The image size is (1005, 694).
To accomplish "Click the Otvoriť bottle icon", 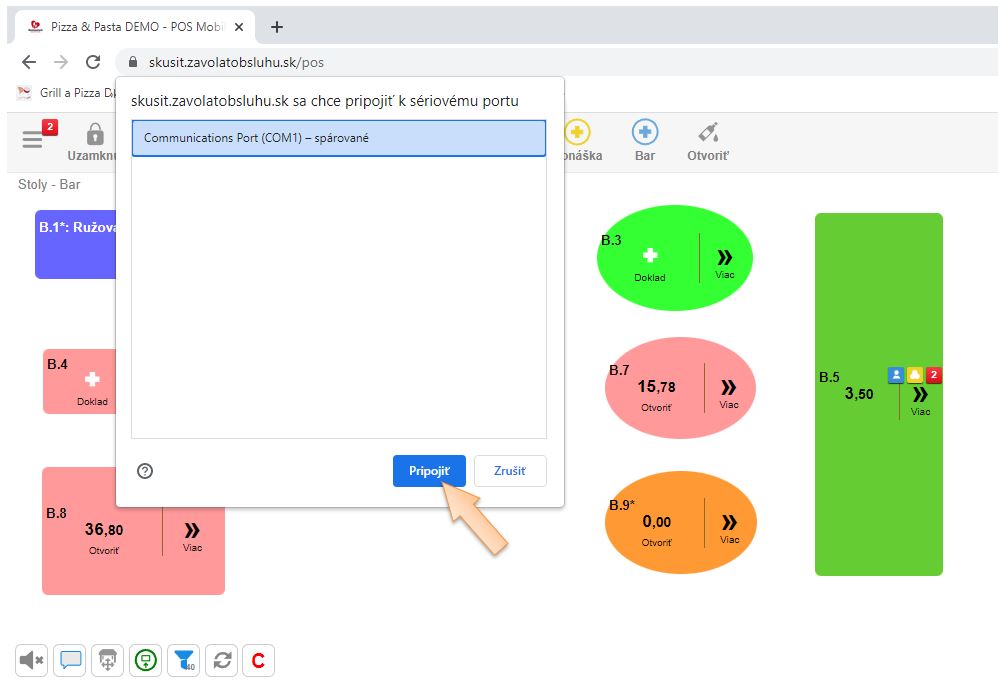I will [708, 133].
